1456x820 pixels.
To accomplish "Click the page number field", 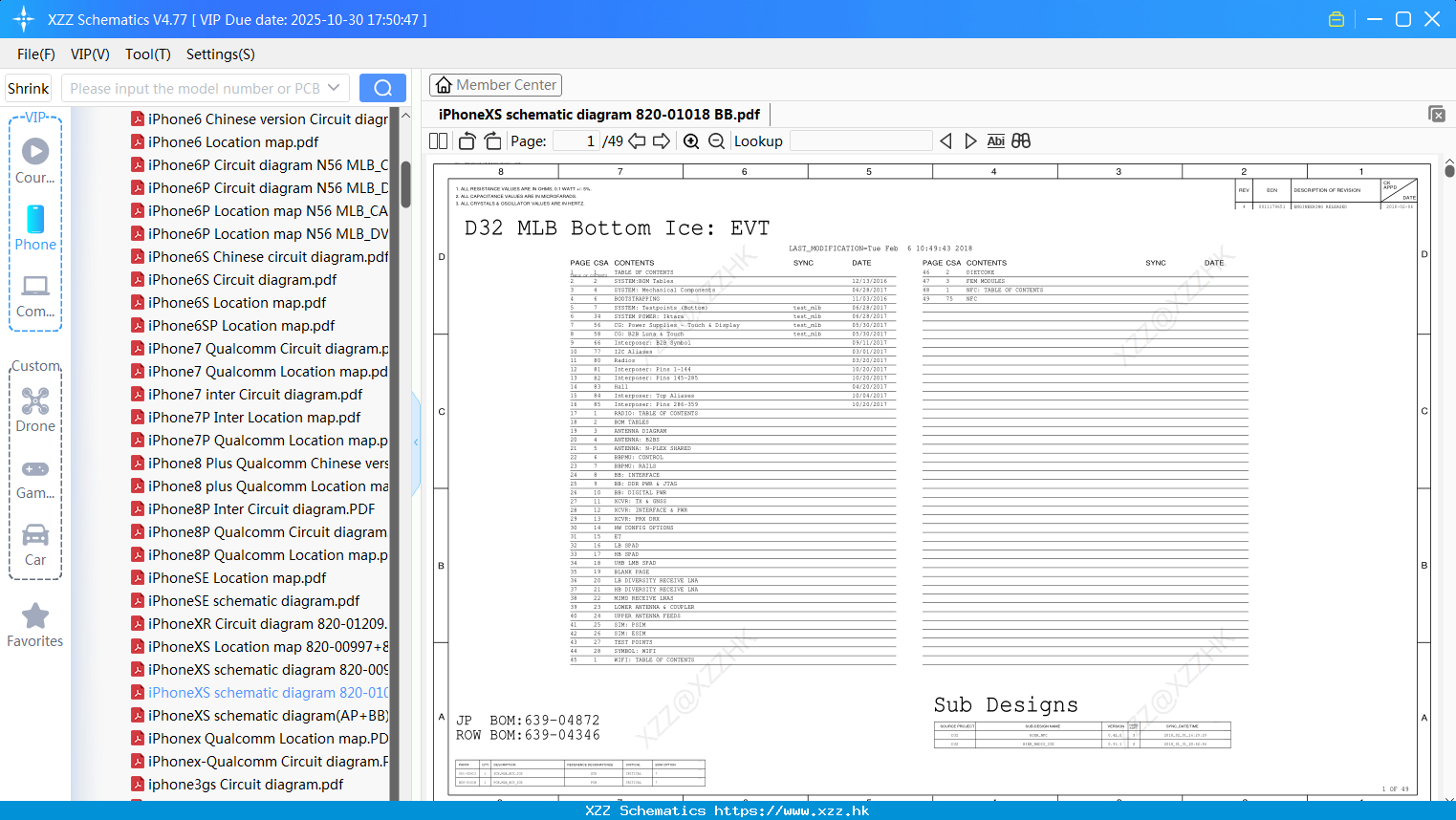I will 576,141.
